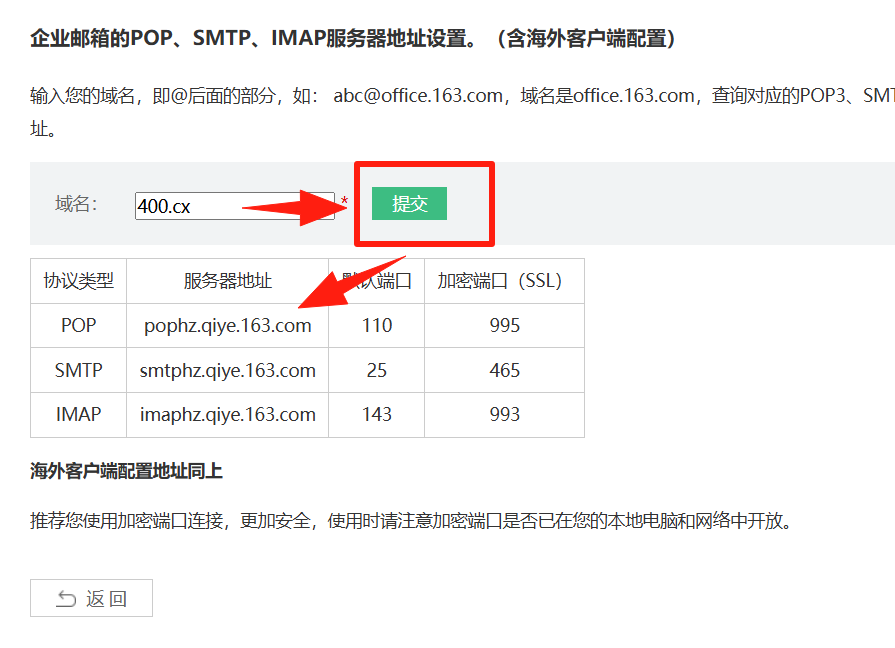Click the SMTP protocol type cell
Viewport: 895px width, 648px height.
pyautogui.click(x=78, y=370)
